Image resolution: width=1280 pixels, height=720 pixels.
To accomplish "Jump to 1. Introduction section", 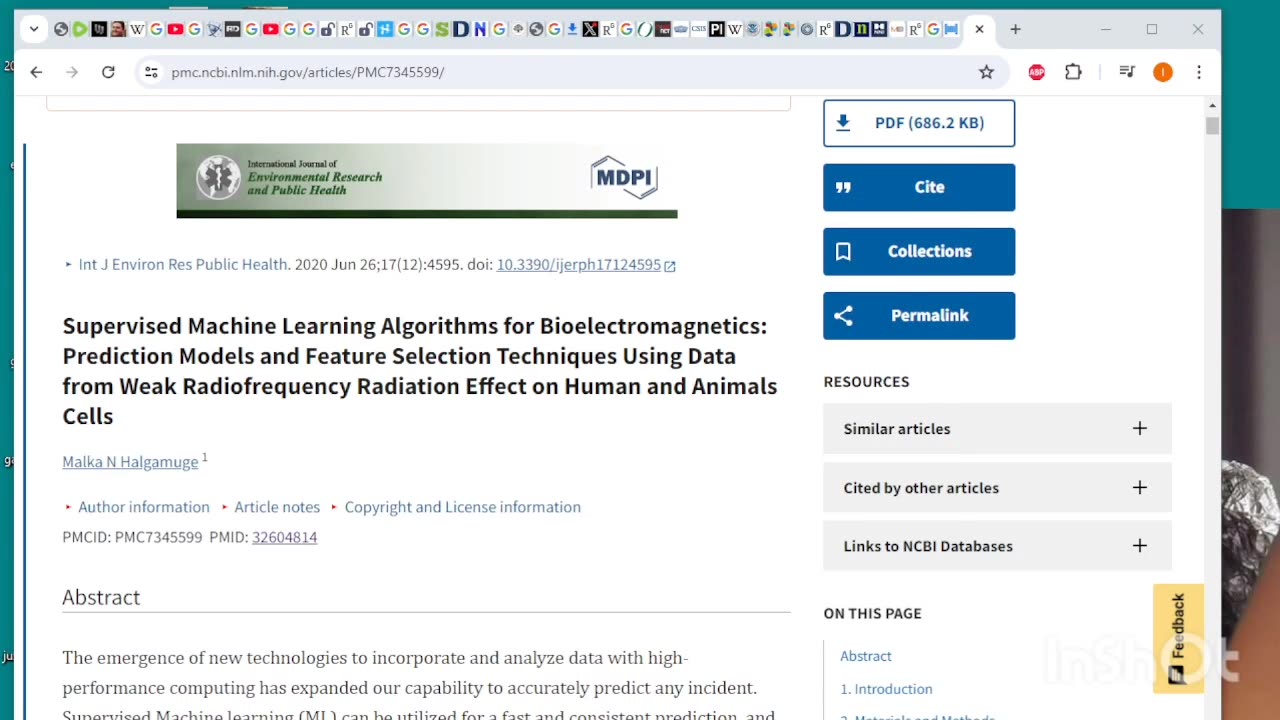I will [x=886, y=689].
